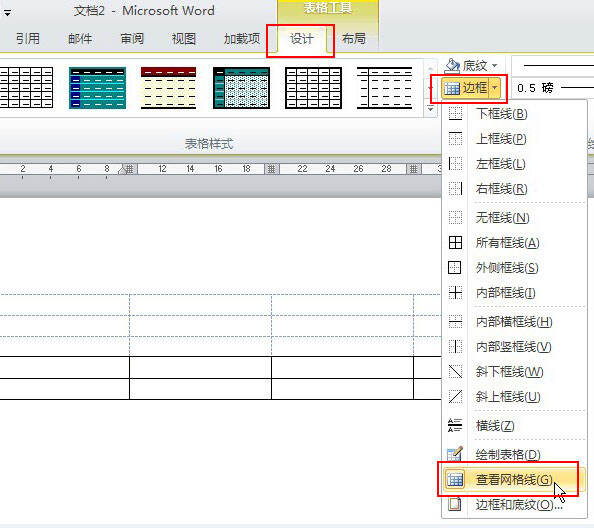
Task: Expand the 边框 dropdown arrow
Action: (x=495, y=88)
